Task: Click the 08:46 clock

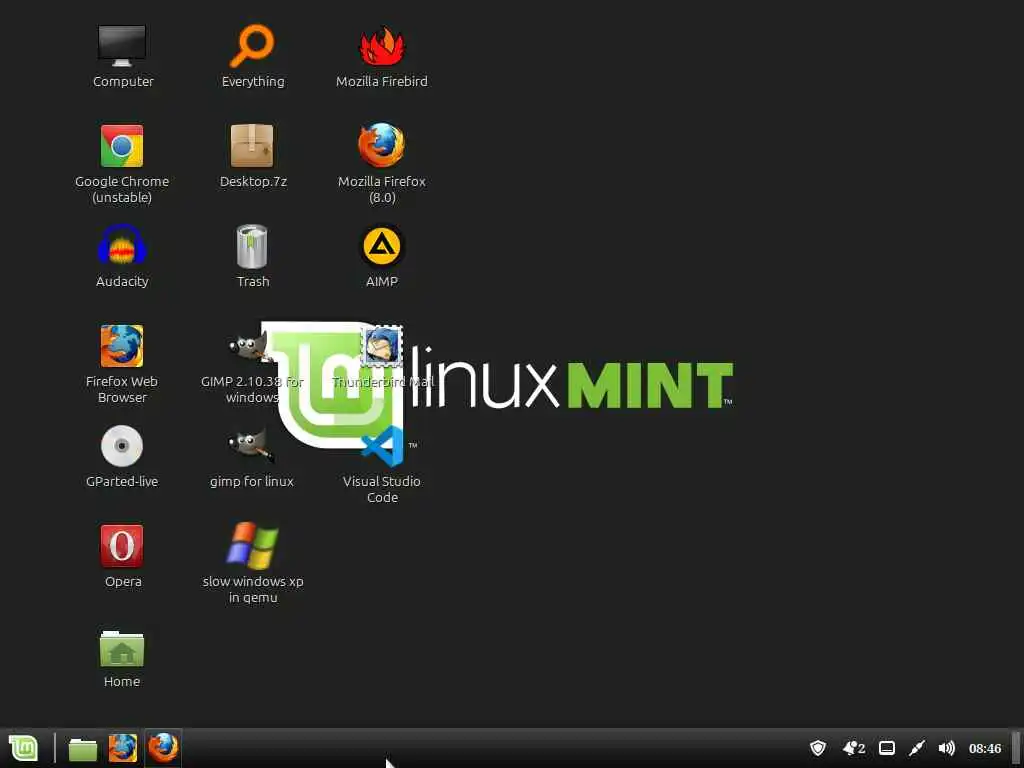Action: (985, 748)
